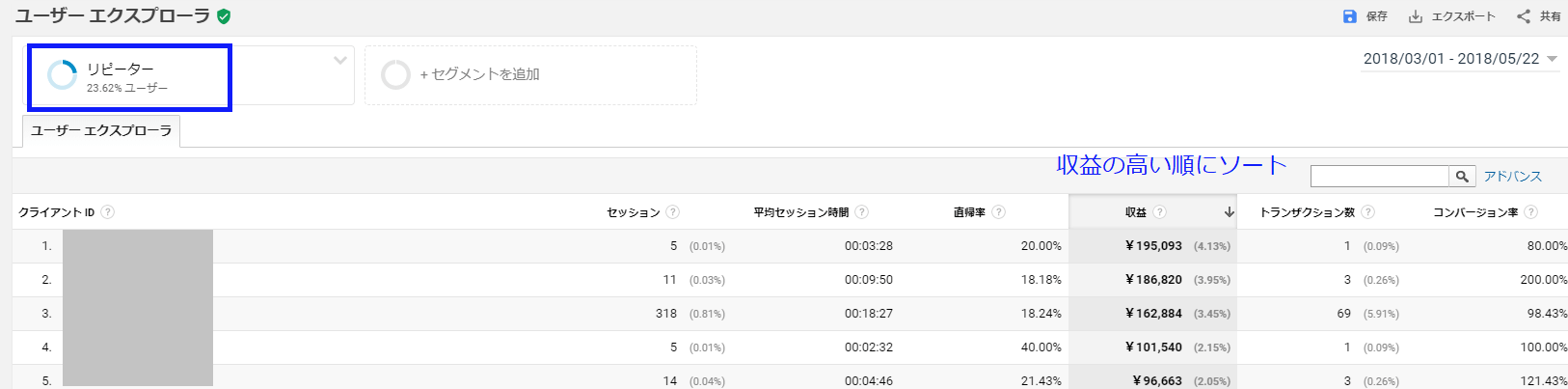Screen dimensions: 1568x389
Task: Click the share icon
Action: pyautogui.click(x=1524, y=16)
